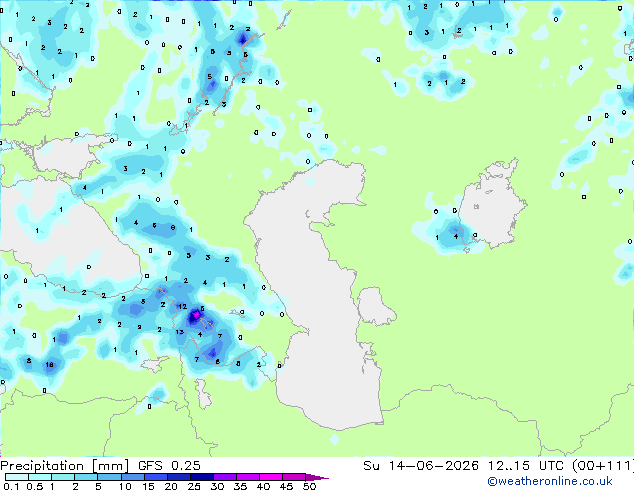Click the 1–2 mm legend color swatch
Viewport: 634px width, 490px height.
click(63, 477)
